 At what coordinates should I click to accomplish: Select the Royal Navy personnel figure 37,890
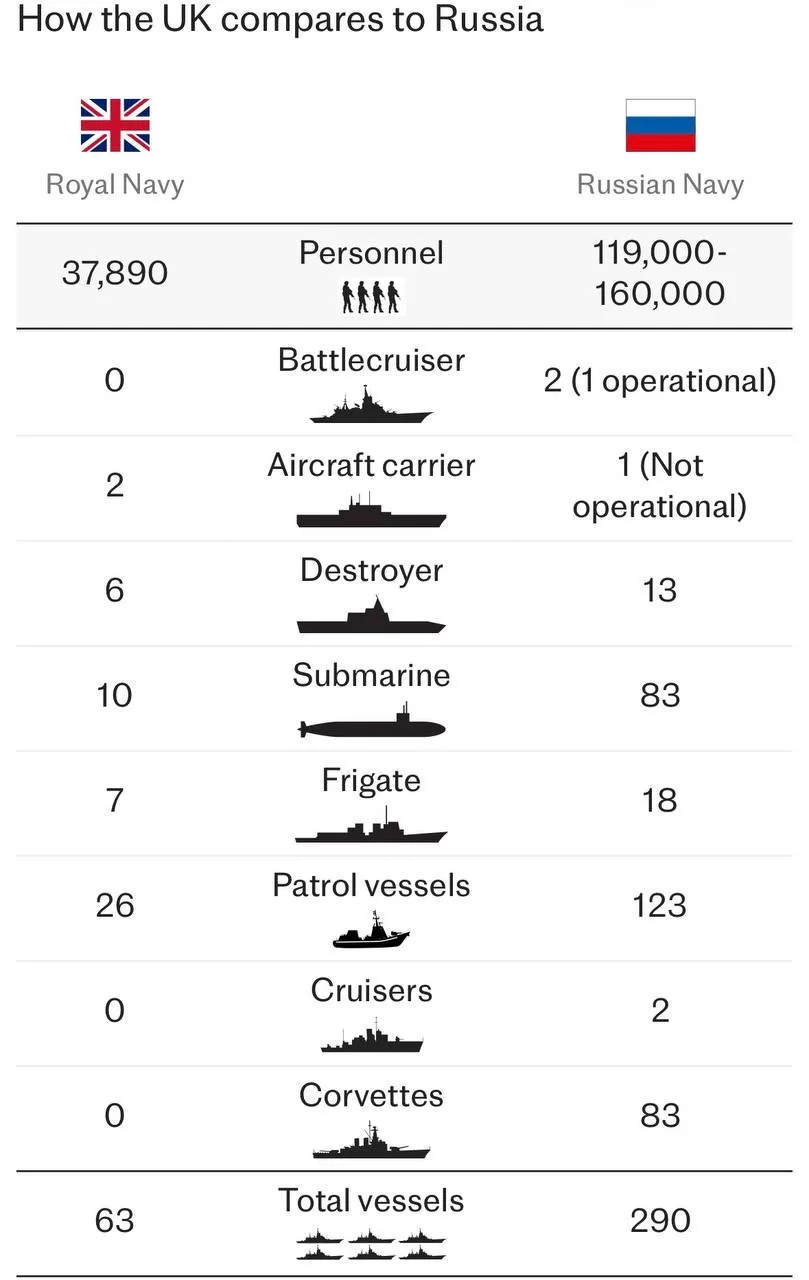coord(115,273)
